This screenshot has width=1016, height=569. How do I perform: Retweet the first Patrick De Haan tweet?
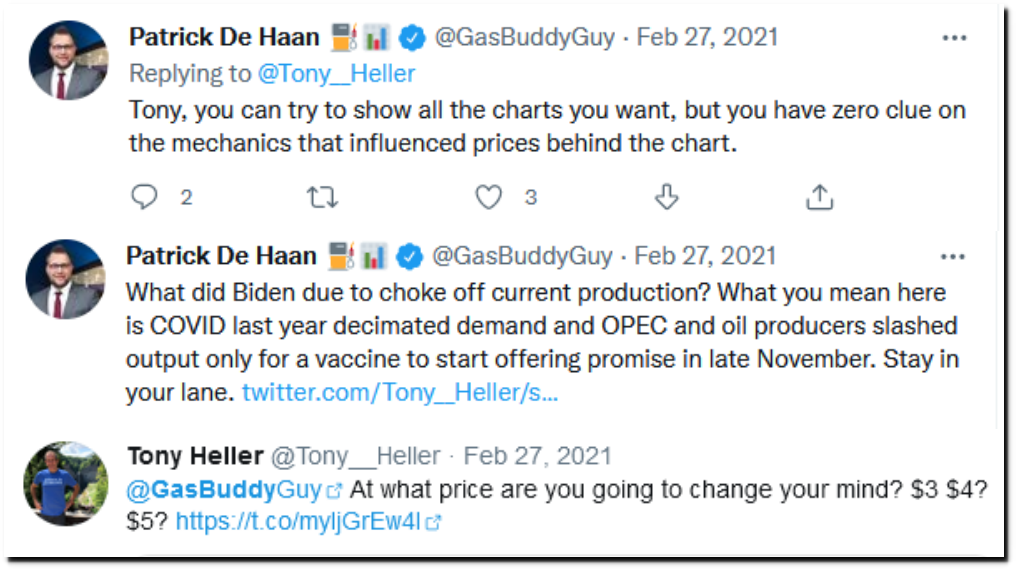322,197
